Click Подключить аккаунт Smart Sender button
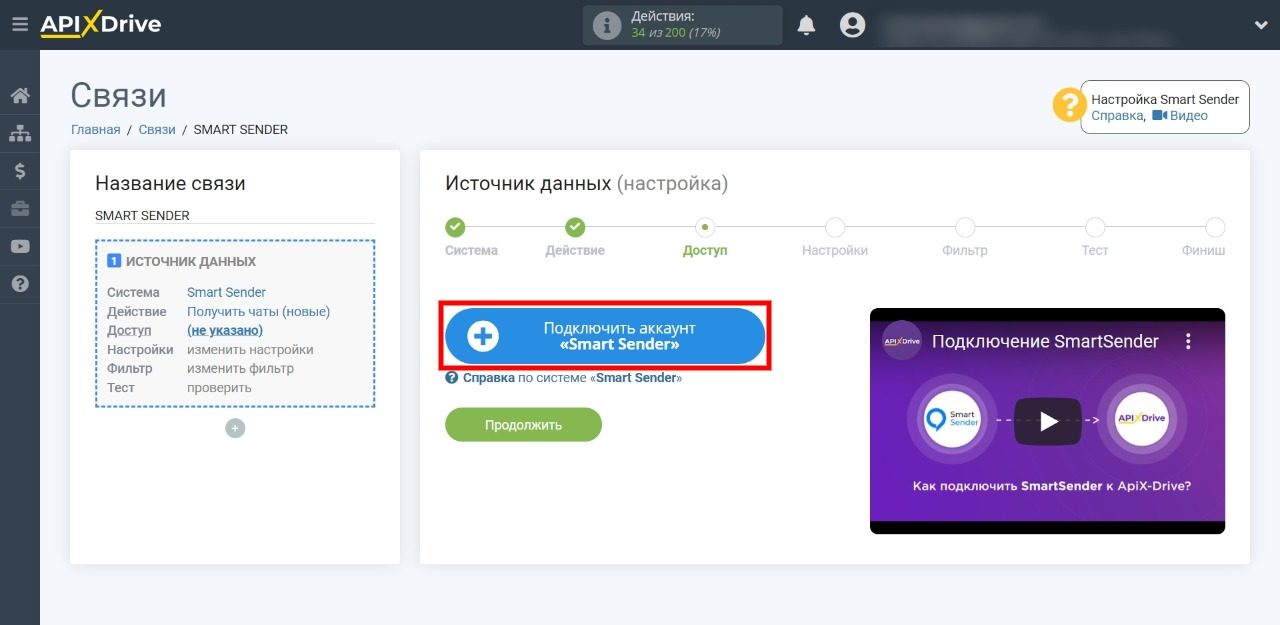This screenshot has width=1280, height=625. (x=605, y=336)
